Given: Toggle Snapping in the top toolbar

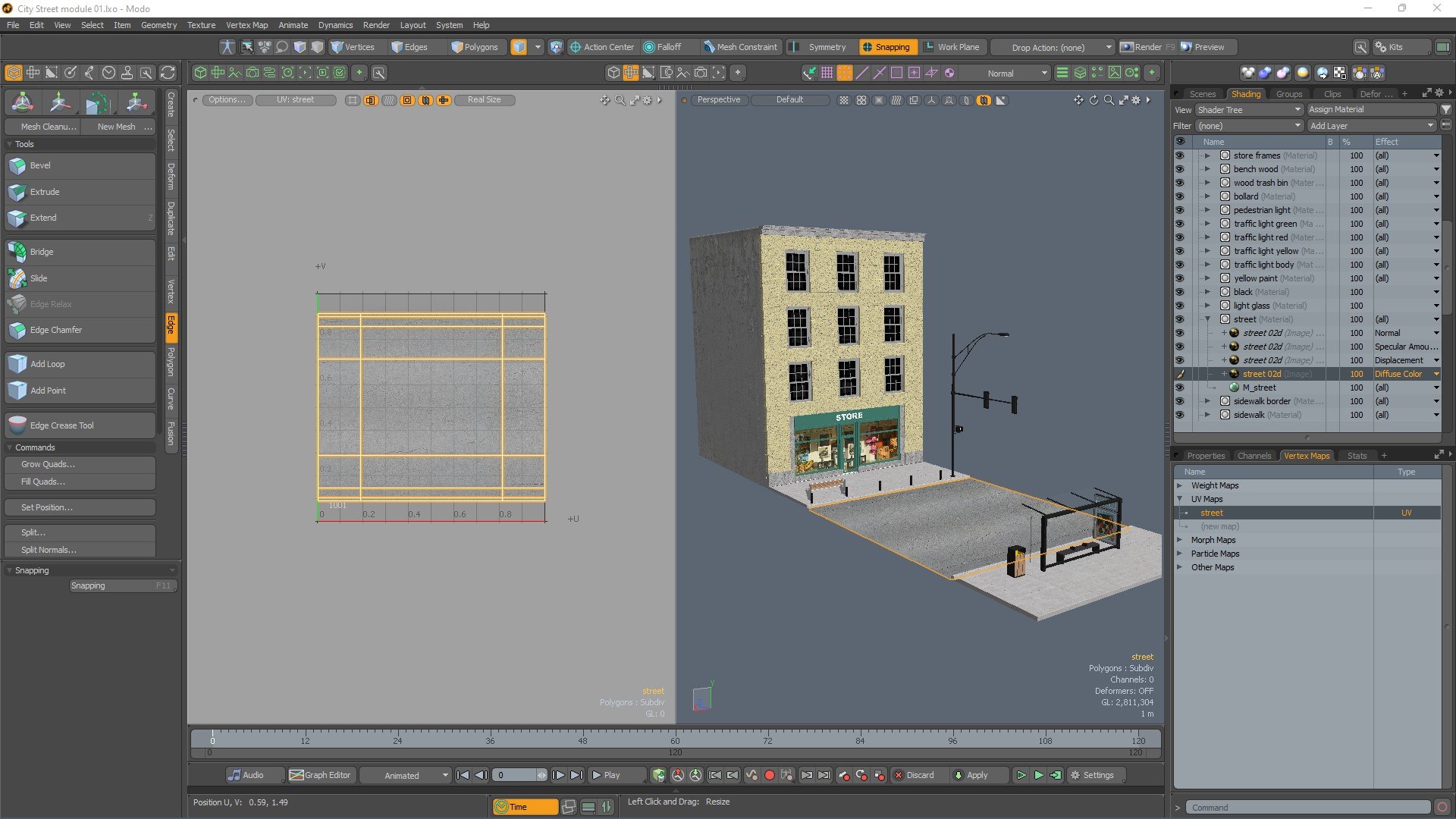Looking at the screenshot, I should coord(886,47).
